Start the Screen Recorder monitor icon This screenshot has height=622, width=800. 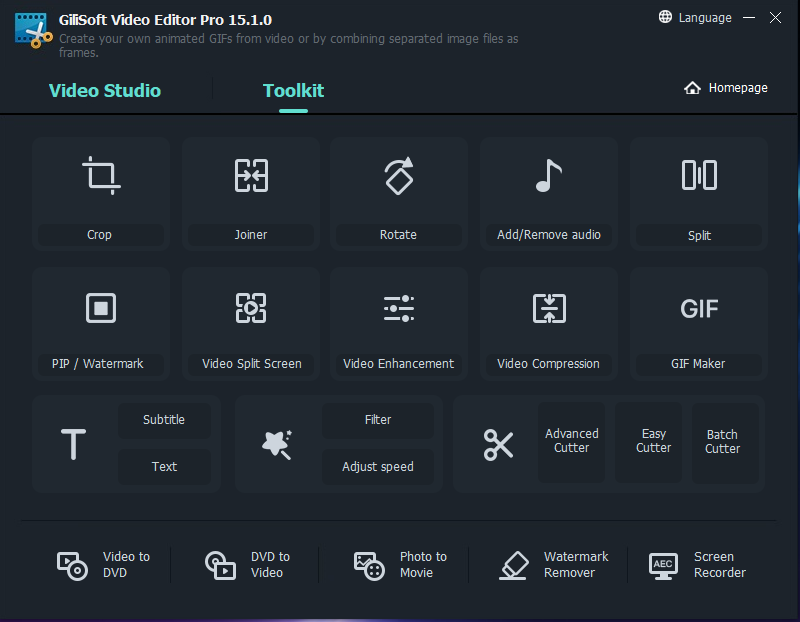pyautogui.click(x=663, y=566)
